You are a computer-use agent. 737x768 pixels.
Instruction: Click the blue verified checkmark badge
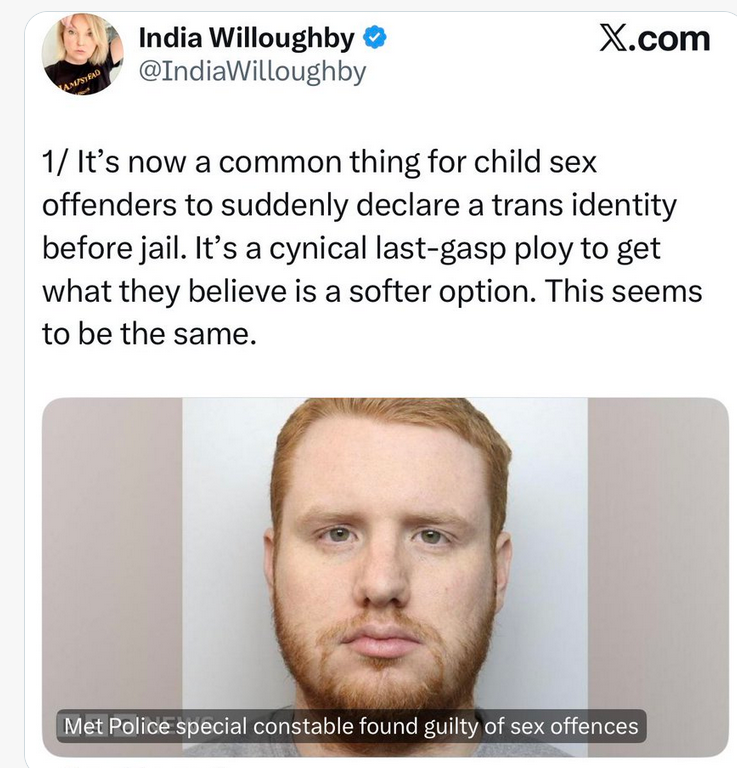375,38
